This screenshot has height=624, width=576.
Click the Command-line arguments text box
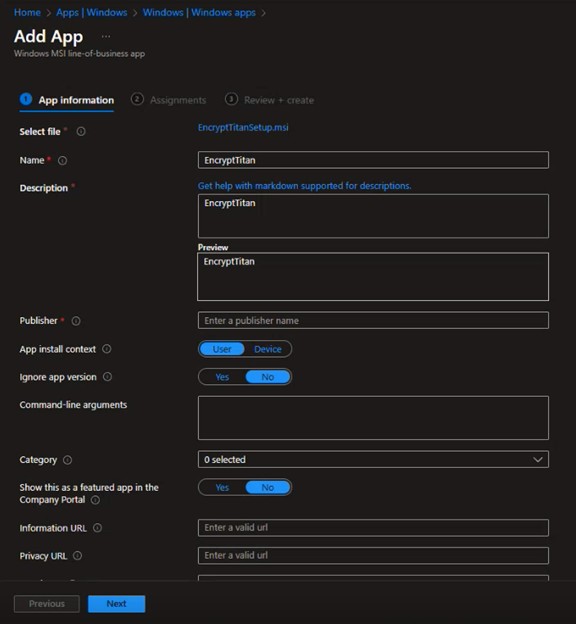coord(373,418)
